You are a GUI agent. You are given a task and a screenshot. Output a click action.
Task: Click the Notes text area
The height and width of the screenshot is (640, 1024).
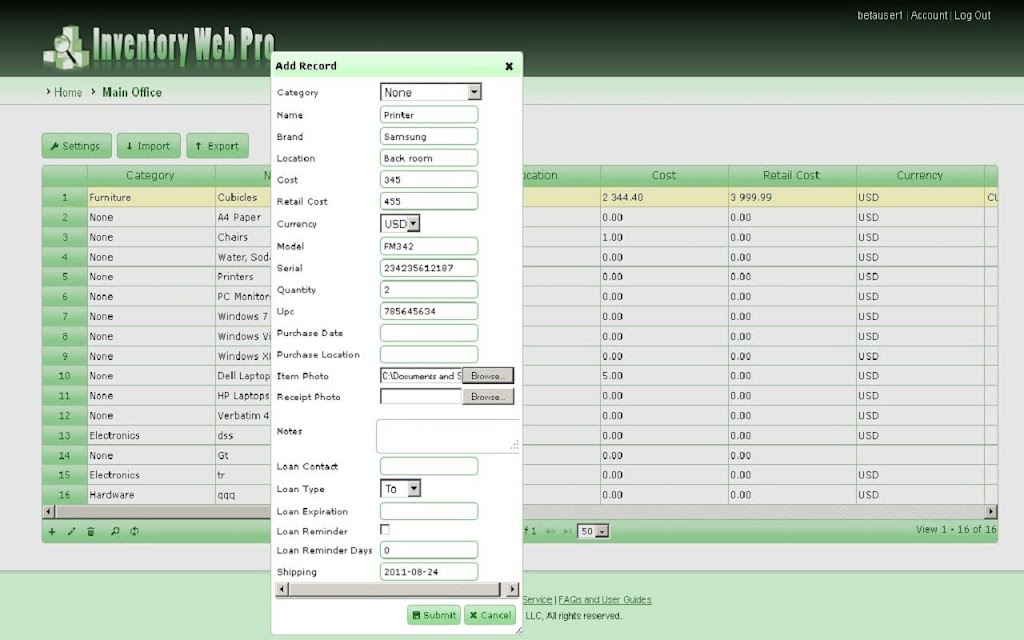(x=448, y=436)
